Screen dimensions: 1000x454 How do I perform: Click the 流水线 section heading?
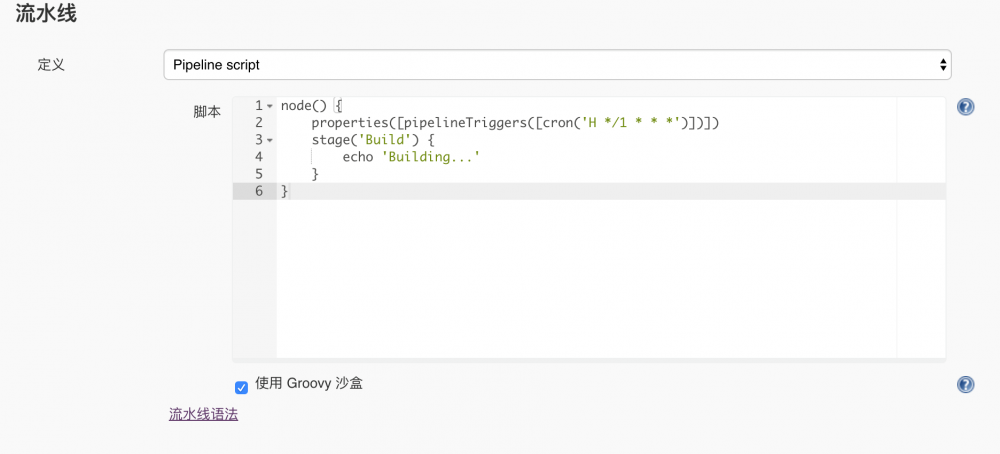coord(46,14)
